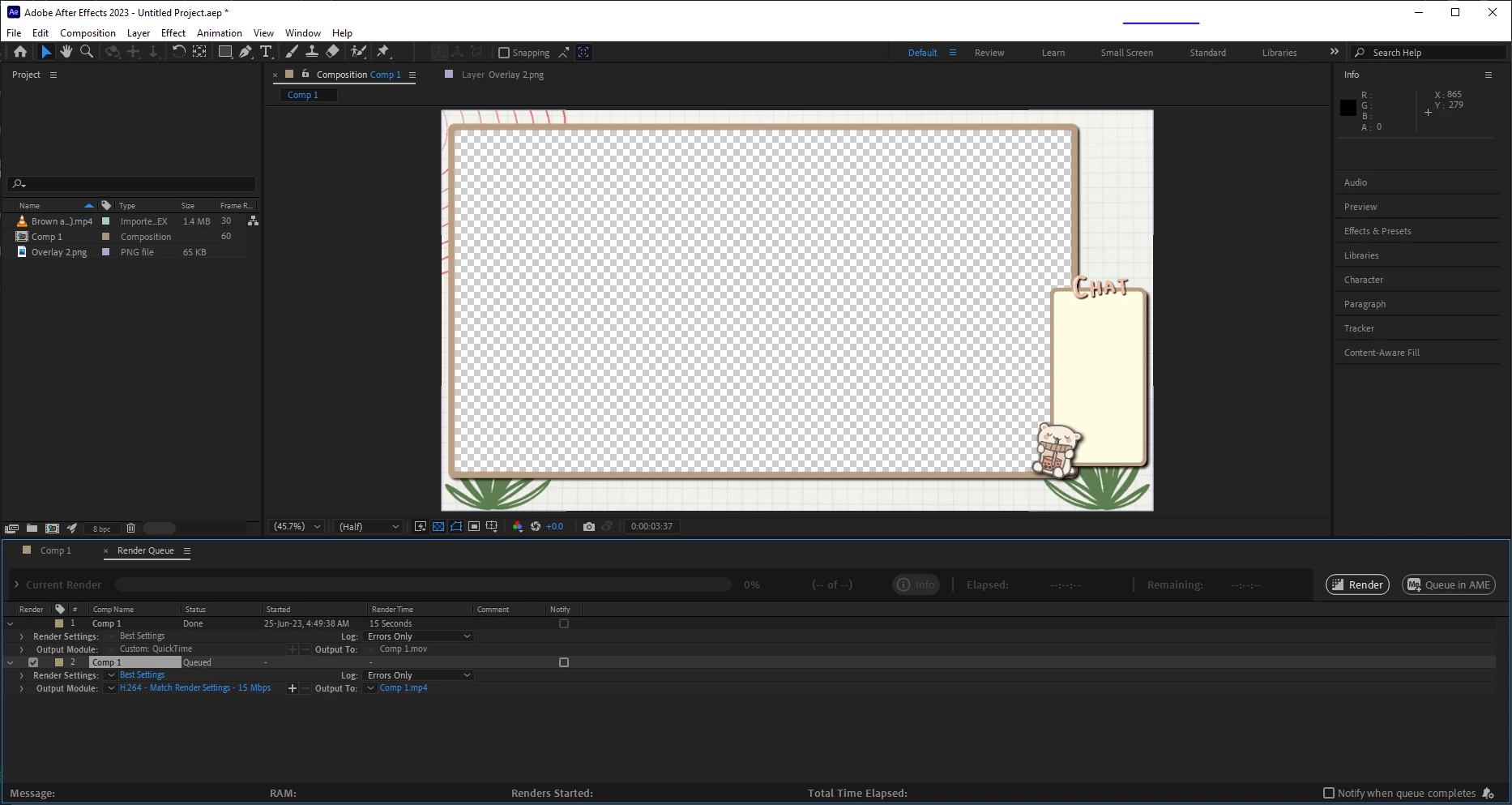Screen dimensions: 1512x805
Task: Open project flowchart view icon
Action: click(253, 221)
